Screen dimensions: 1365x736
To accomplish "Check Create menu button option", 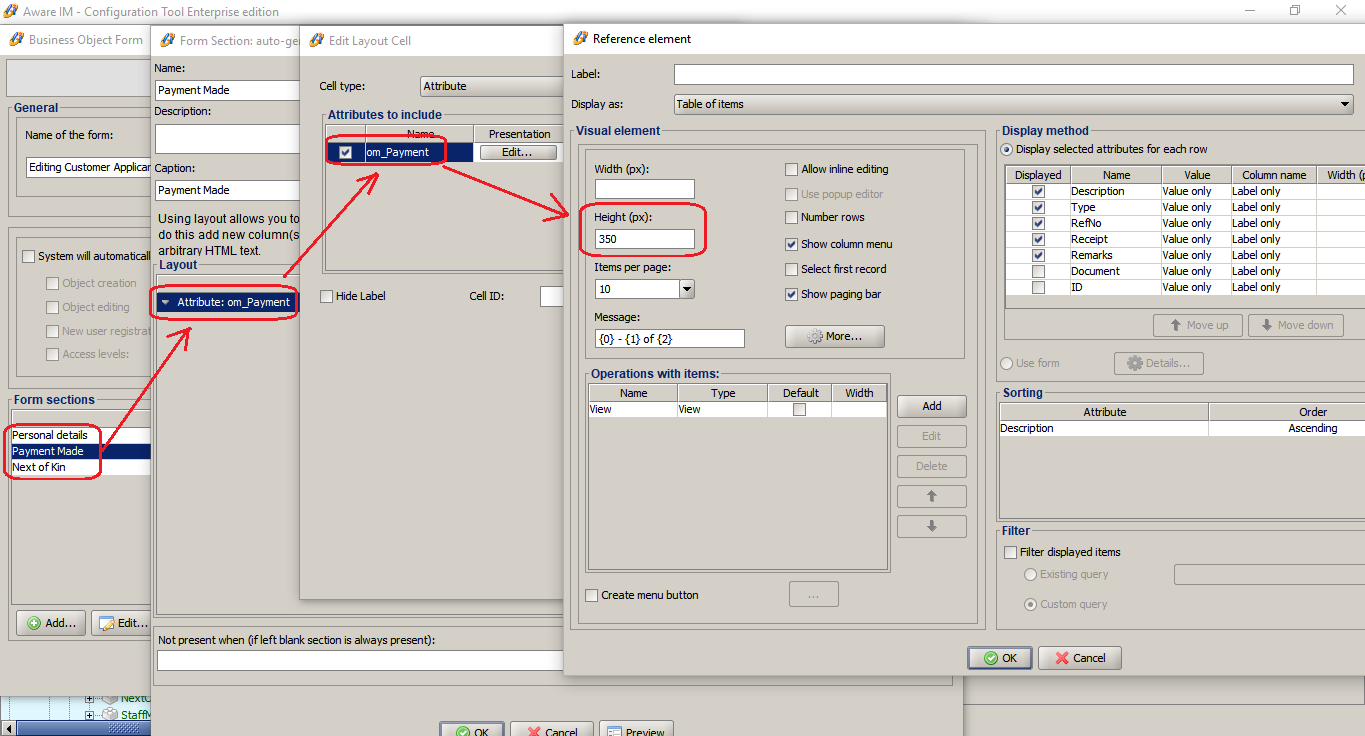I will 592,595.
